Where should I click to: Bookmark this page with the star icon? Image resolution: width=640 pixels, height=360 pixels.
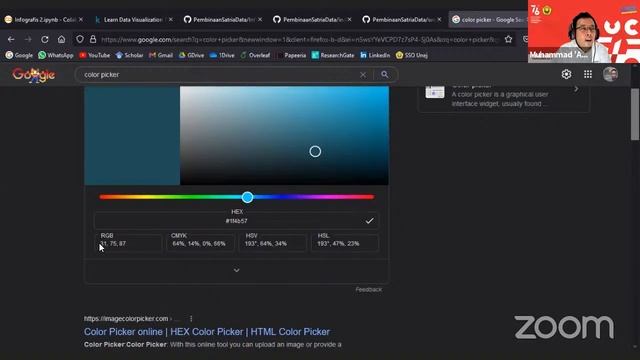[x=508, y=39]
